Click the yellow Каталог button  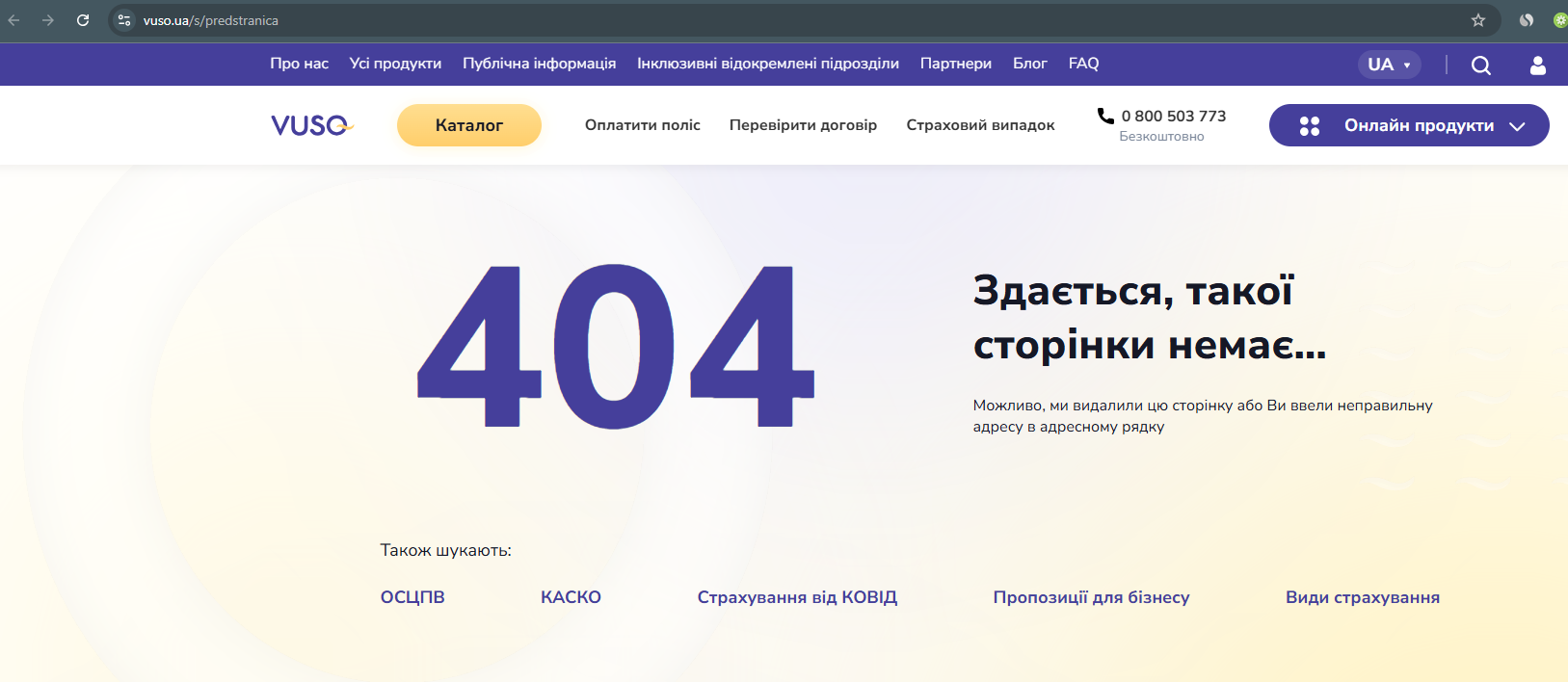point(469,125)
